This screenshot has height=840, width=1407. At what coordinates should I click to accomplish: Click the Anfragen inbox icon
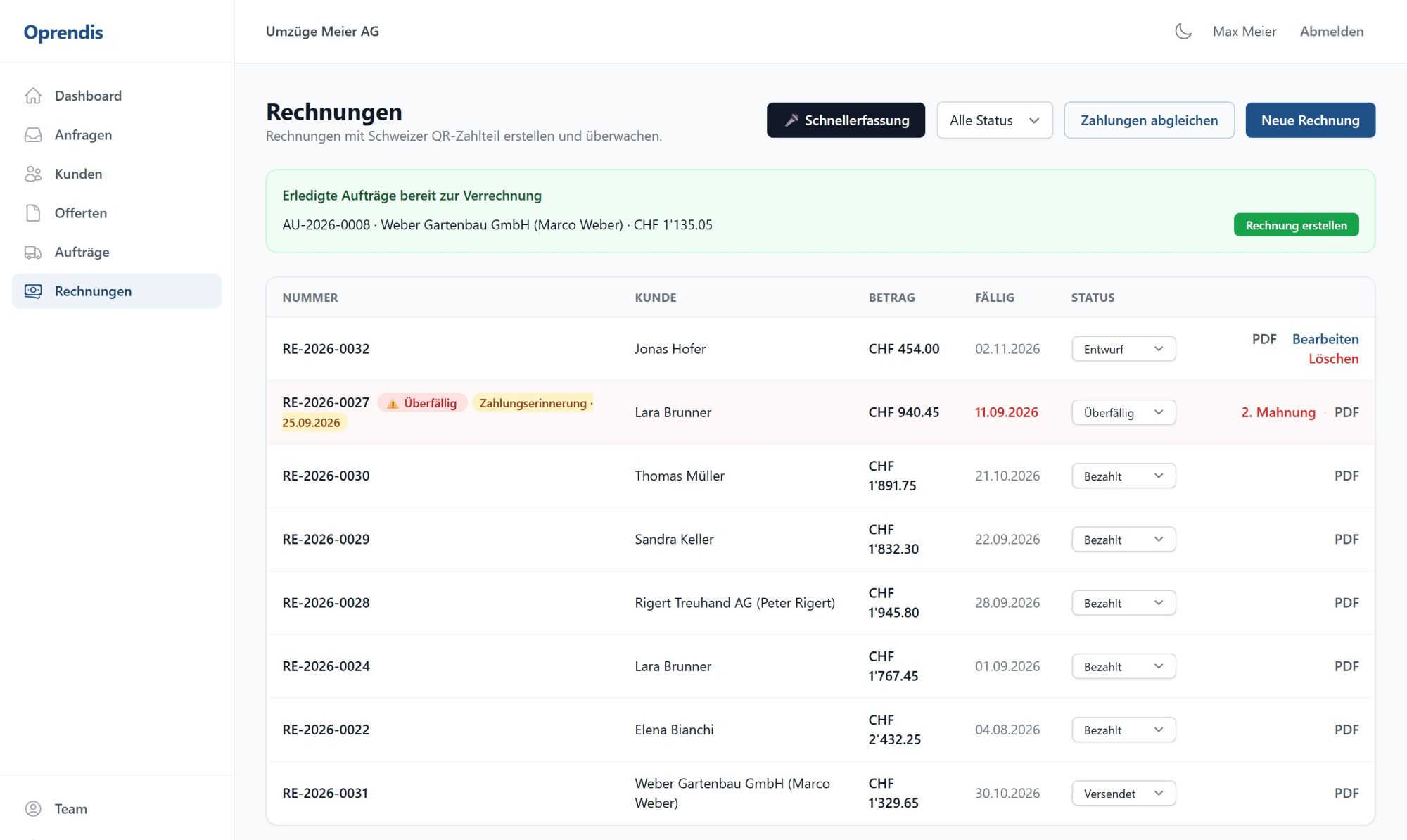tap(33, 135)
